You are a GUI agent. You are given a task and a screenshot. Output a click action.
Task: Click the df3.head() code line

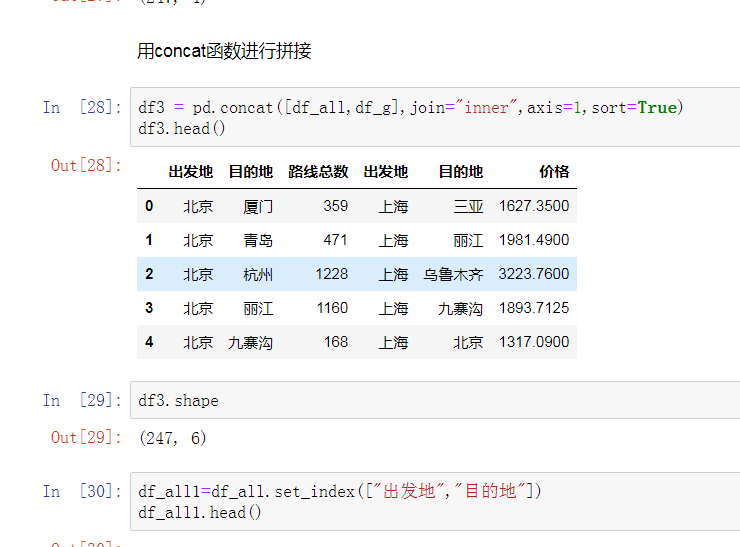point(182,128)
